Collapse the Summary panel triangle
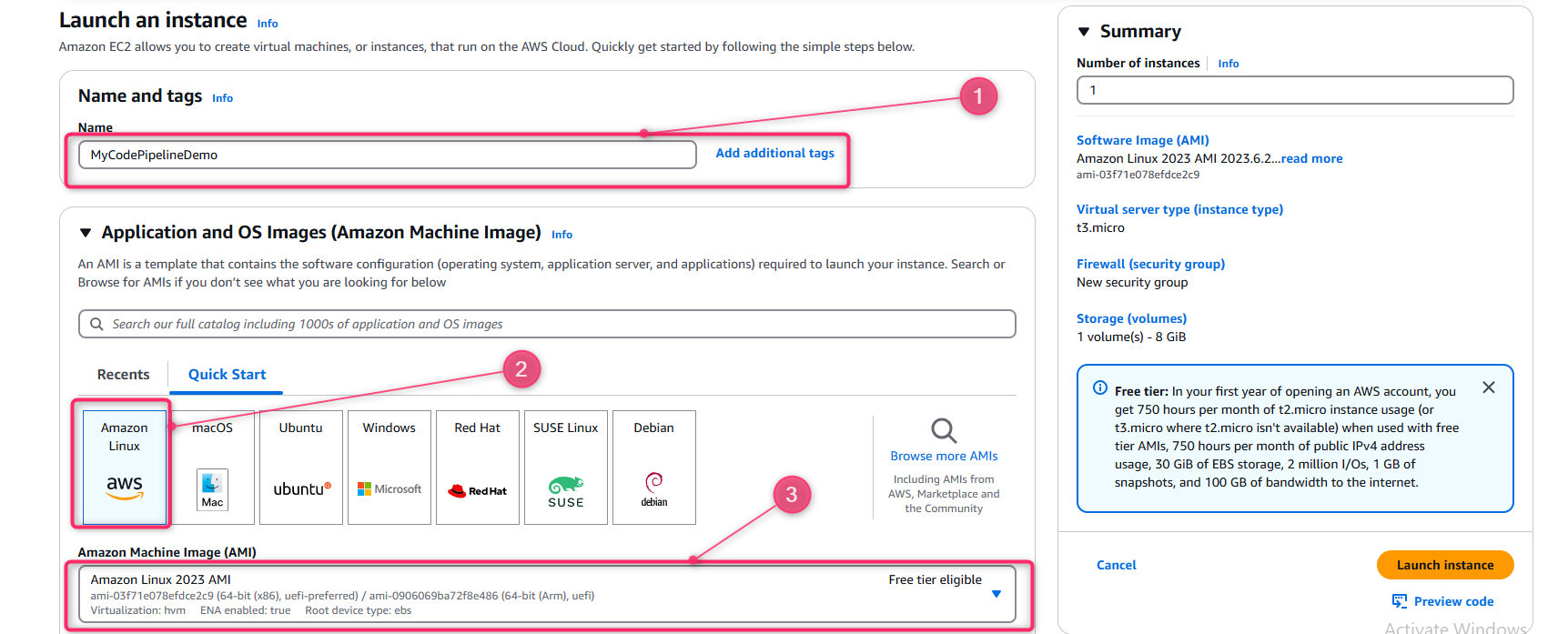Viewport: 1568px width, 634px height. tap(1084, 32)
